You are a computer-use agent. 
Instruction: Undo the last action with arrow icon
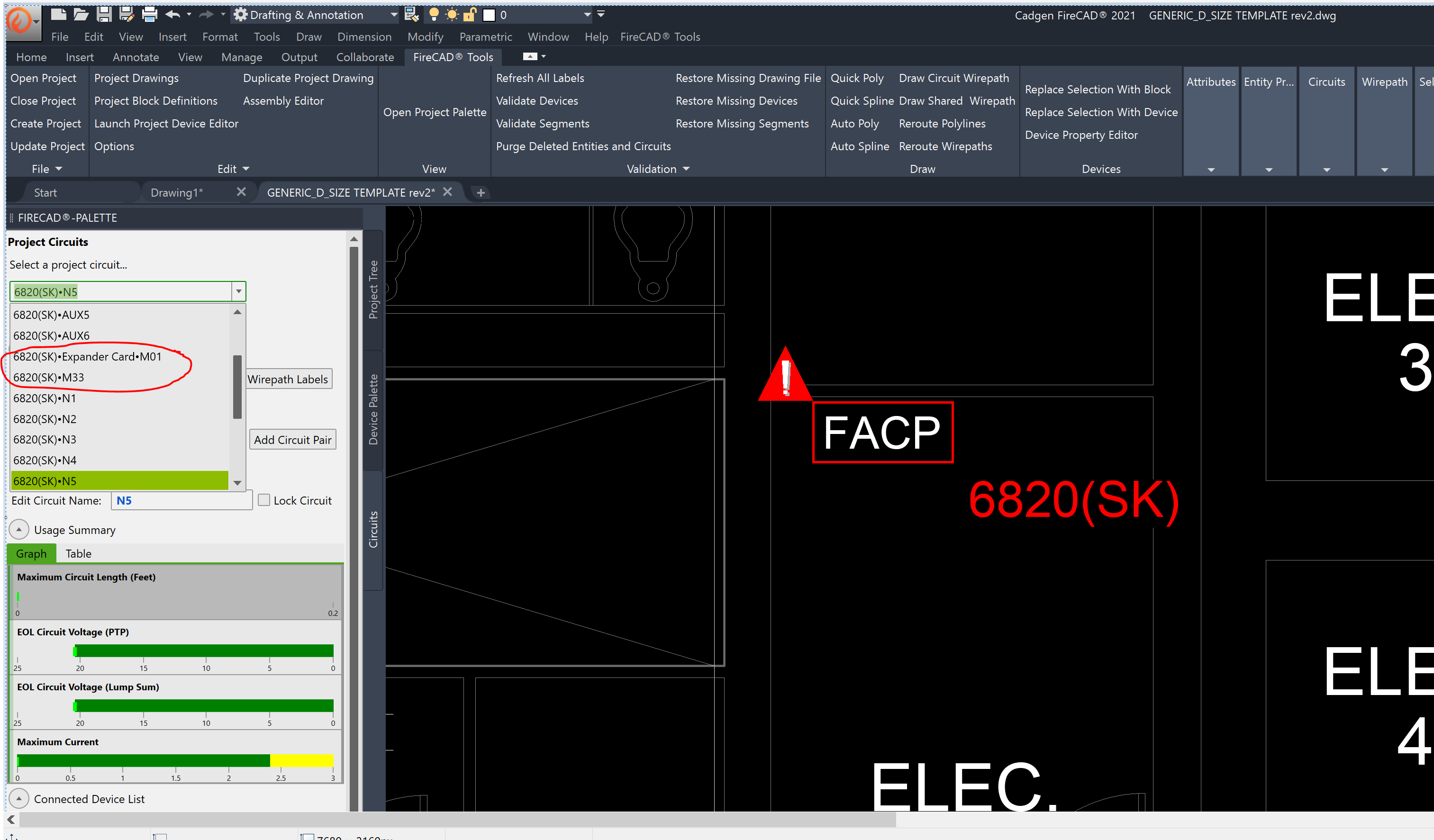coord(173,15)
